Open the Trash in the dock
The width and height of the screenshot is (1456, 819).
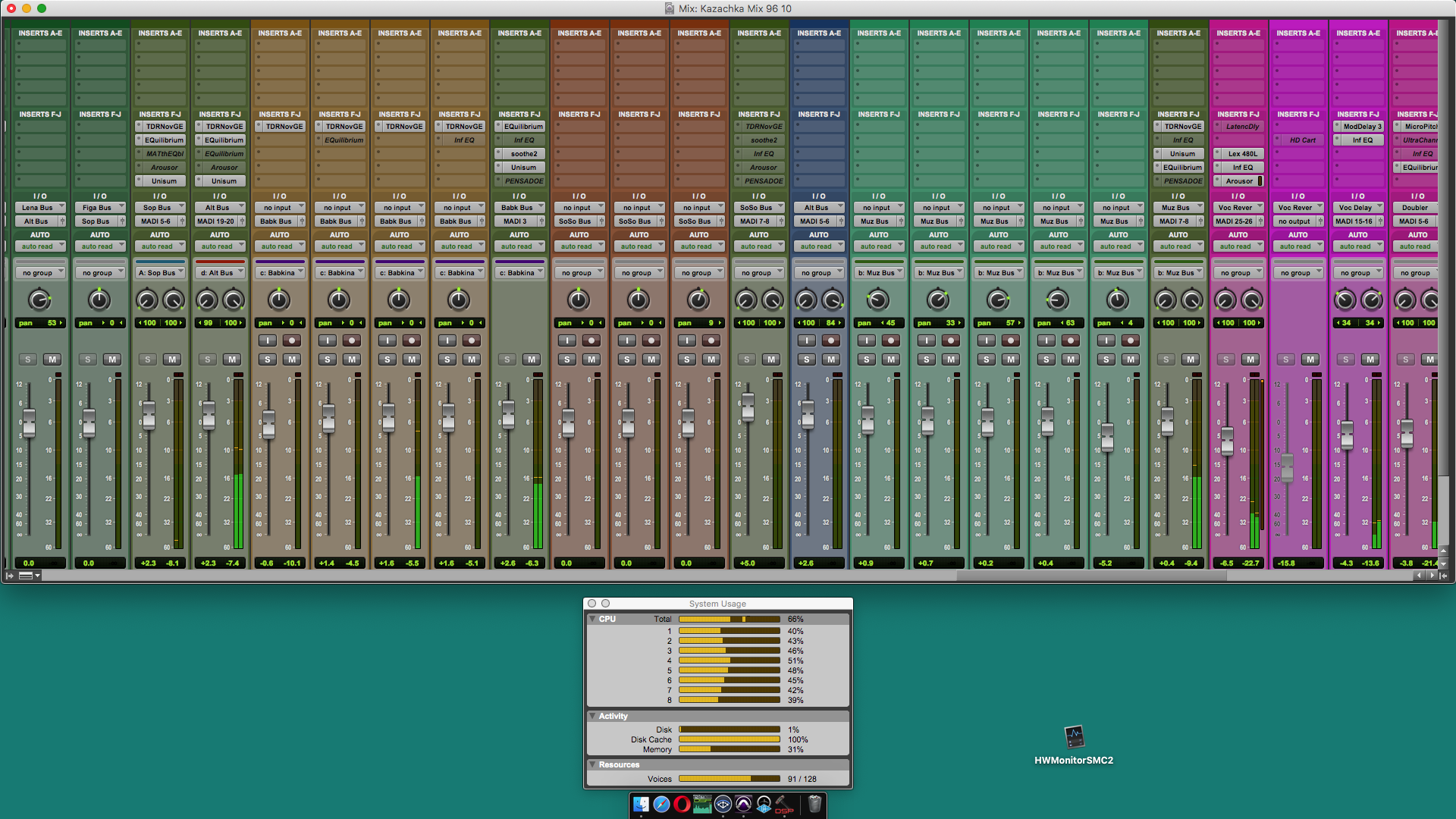coord(814,805)
